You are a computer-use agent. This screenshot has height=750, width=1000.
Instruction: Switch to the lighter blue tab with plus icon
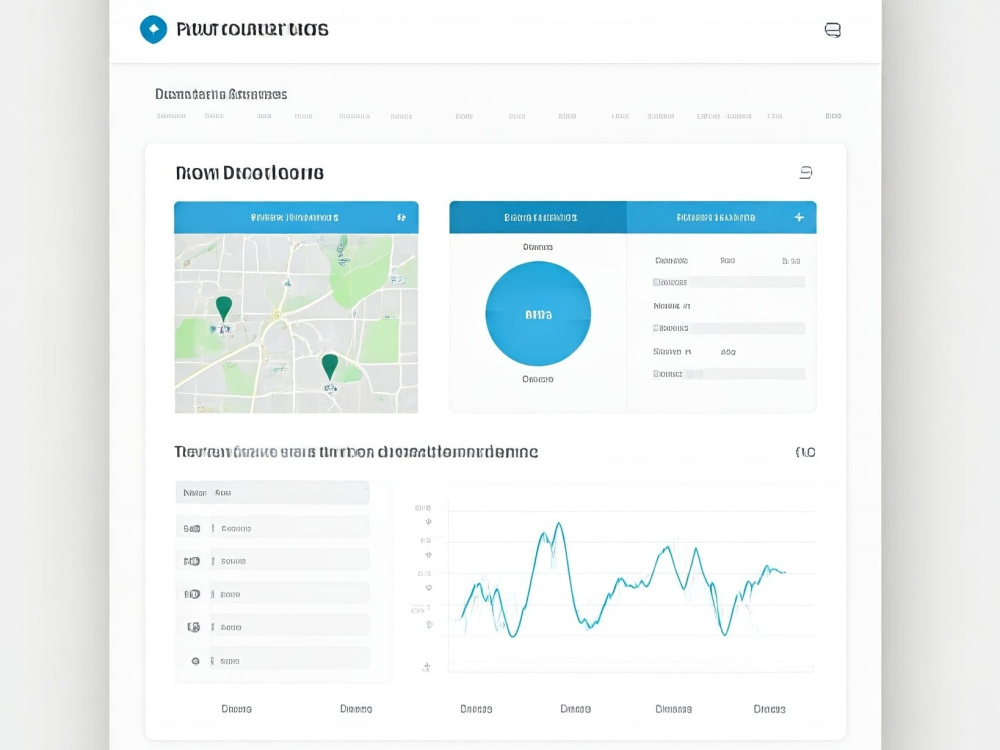(721, 217)
